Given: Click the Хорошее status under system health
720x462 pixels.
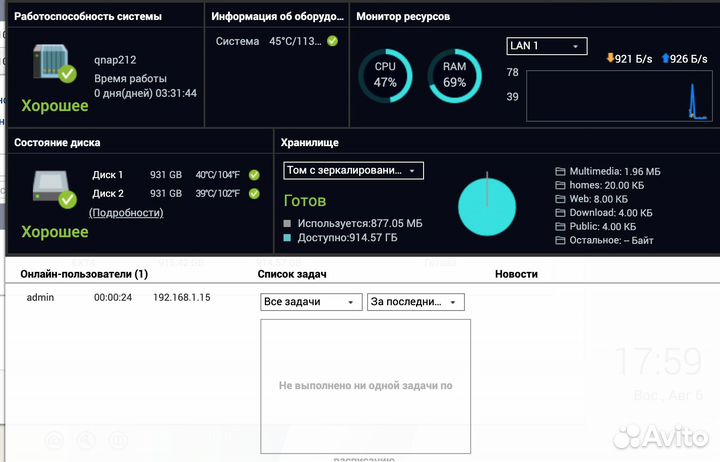Looking at the screenshot, I should point(55,106).
